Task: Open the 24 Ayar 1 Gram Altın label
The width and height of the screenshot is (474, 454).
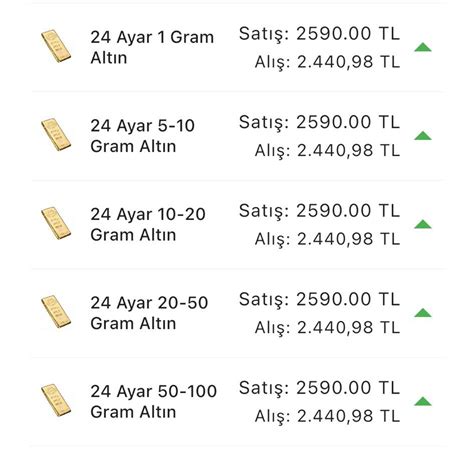Action: coord(152,47)
